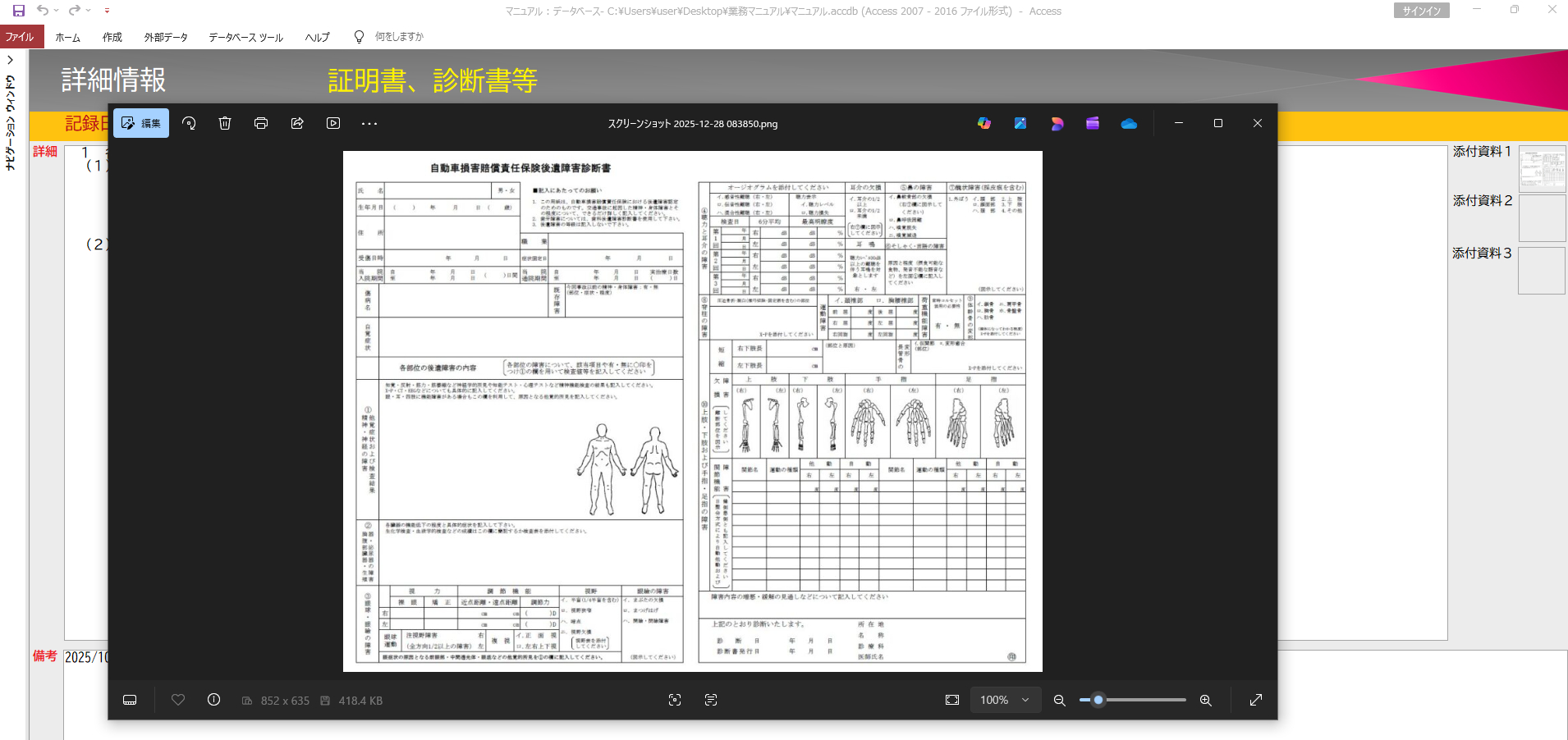
Task: Start slideshow from Photos toolbar
Action: (x=333, y=123)
